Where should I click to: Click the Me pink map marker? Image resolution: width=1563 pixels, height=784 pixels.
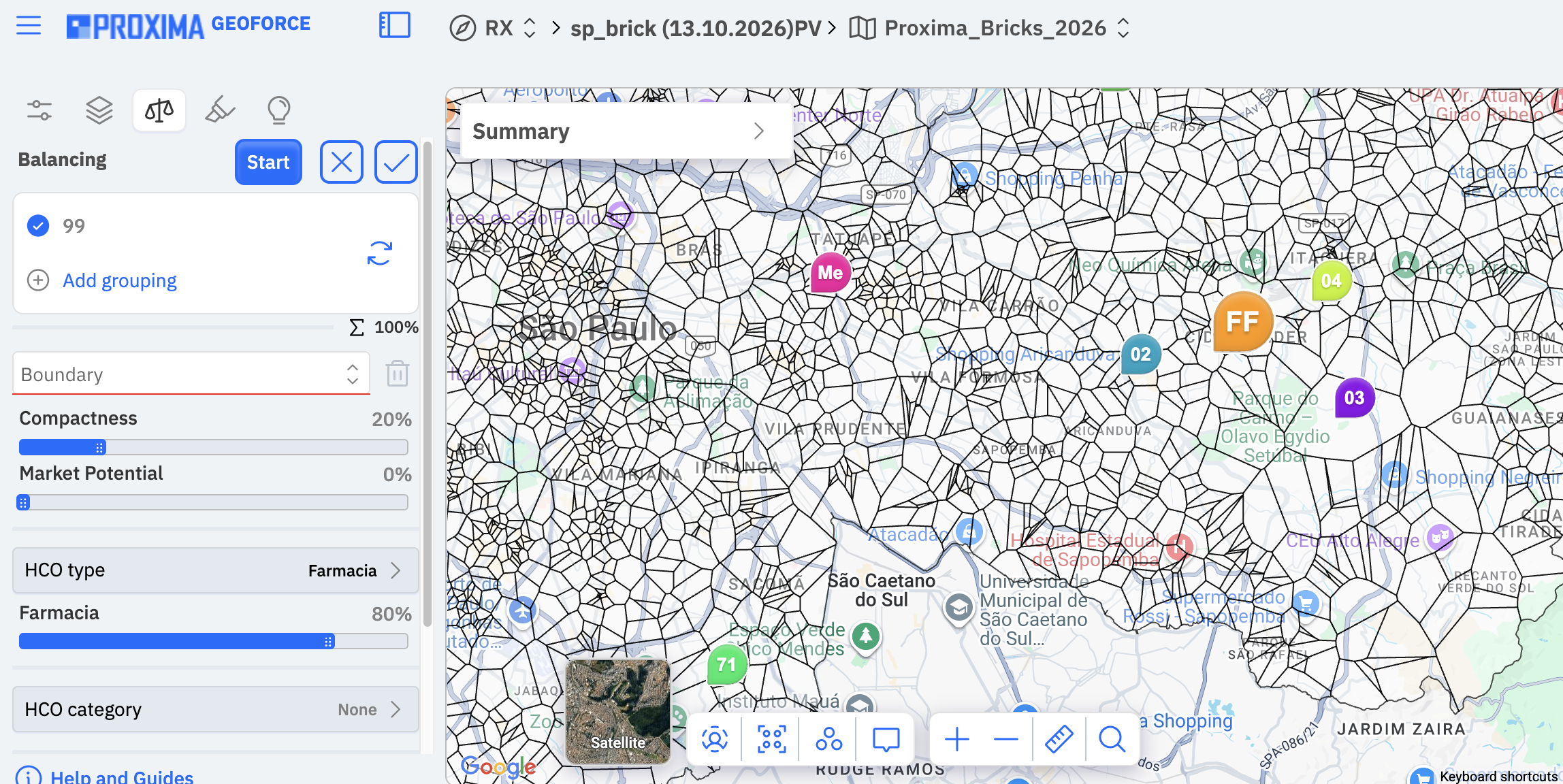click(831, 273)
